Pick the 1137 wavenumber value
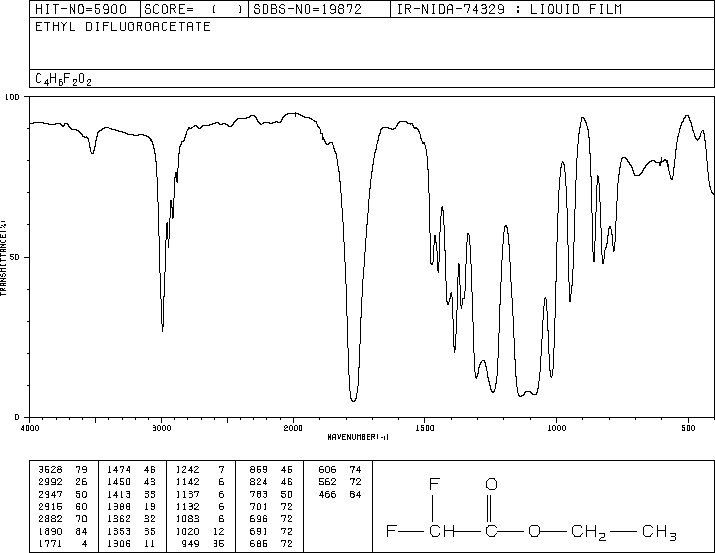715x553 pixels. tap(187, 494)
